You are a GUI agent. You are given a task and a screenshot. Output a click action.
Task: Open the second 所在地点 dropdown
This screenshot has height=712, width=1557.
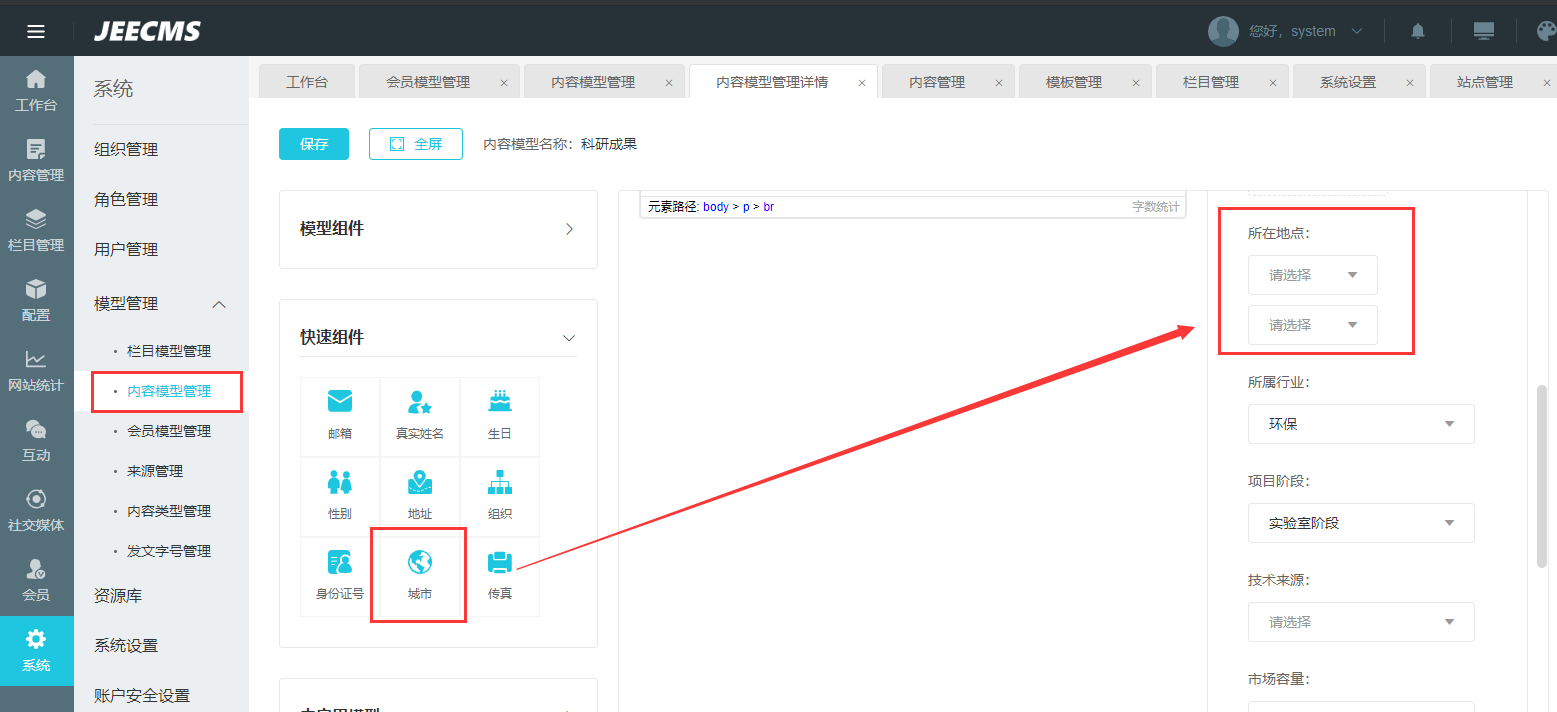click(x=1313, y=325)
